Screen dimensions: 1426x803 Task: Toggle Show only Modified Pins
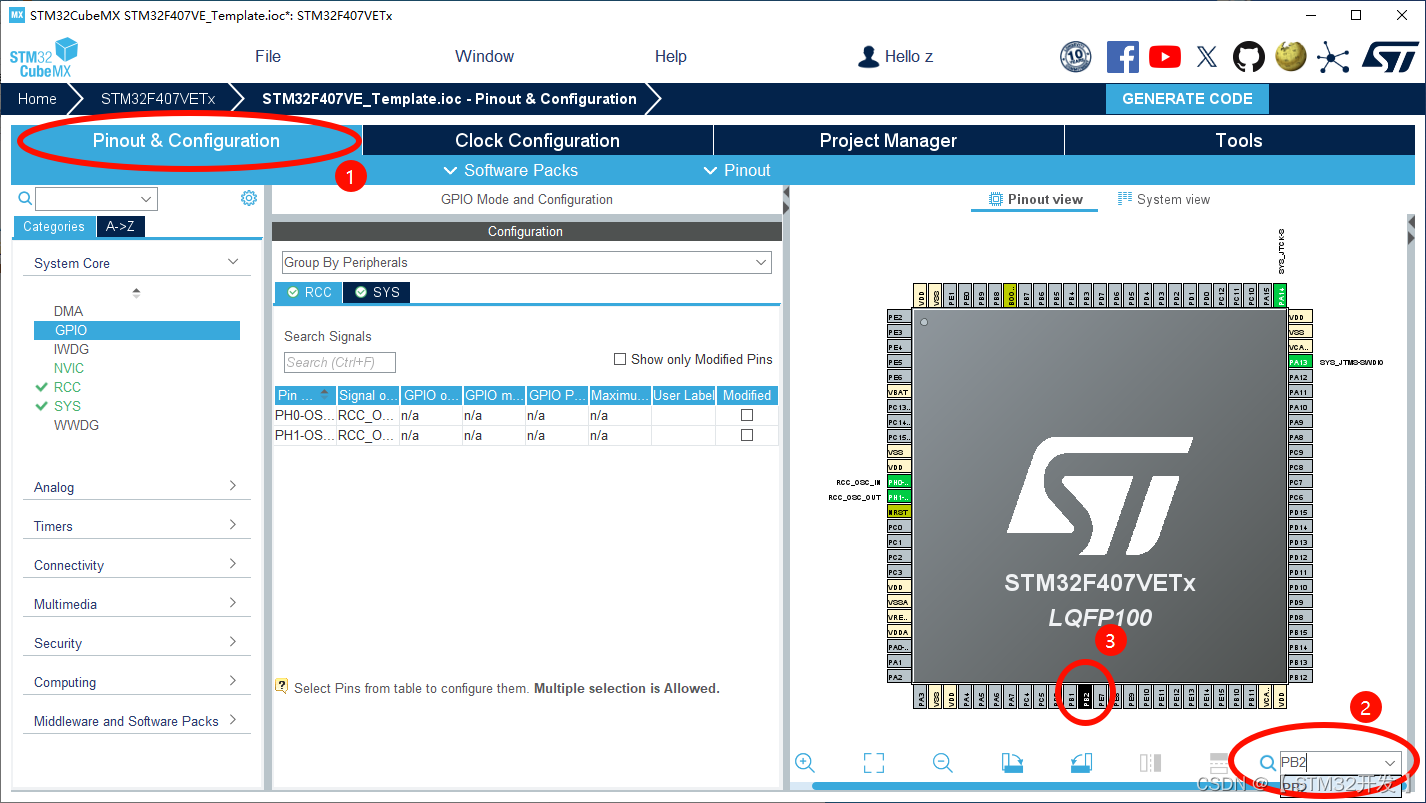620,359
